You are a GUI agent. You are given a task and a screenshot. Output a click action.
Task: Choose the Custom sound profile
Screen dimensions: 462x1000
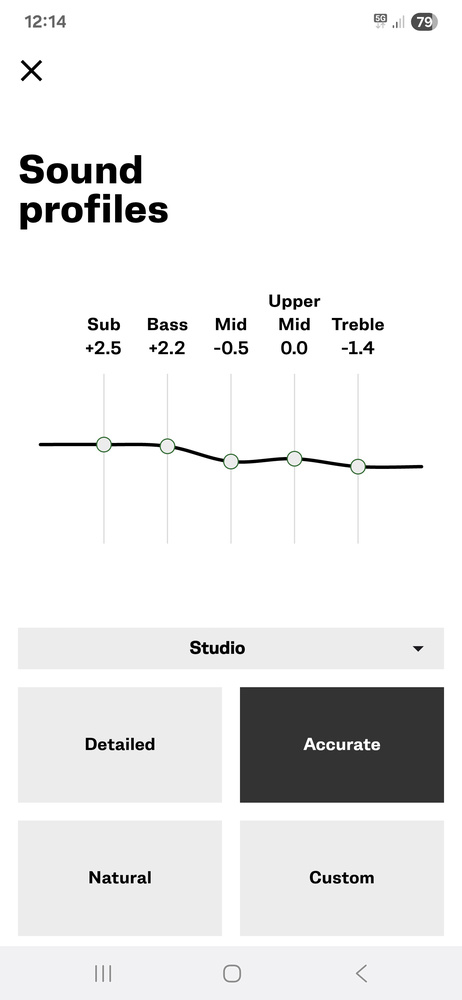click(341, 878)
